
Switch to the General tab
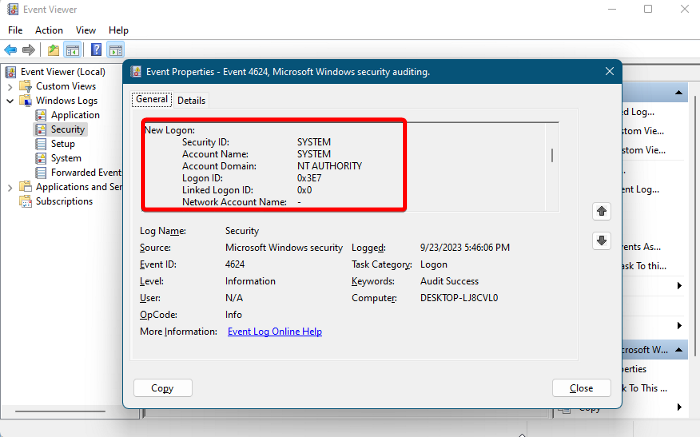[x=152, y=99]
